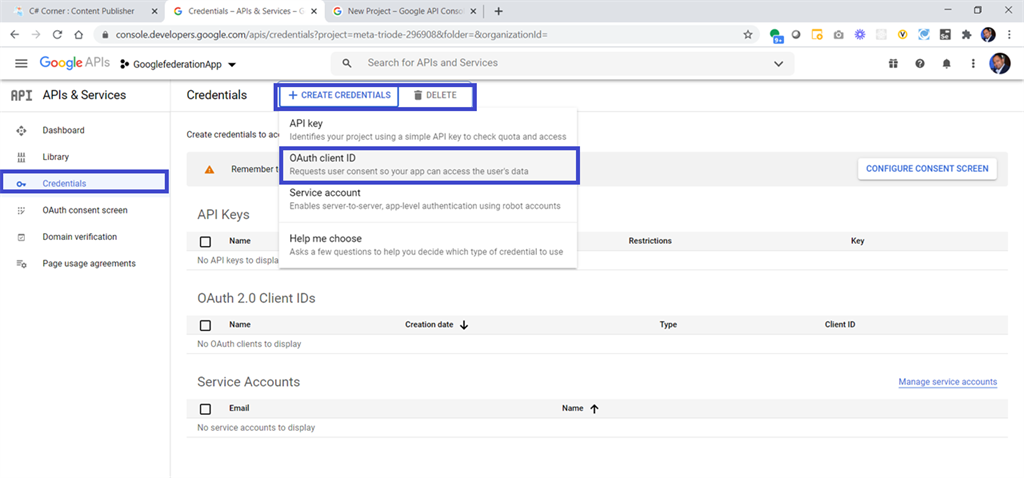Click the Search for APIs and Services field
The height and width of the screenshot is (478, 1024).
click(562, 63)
